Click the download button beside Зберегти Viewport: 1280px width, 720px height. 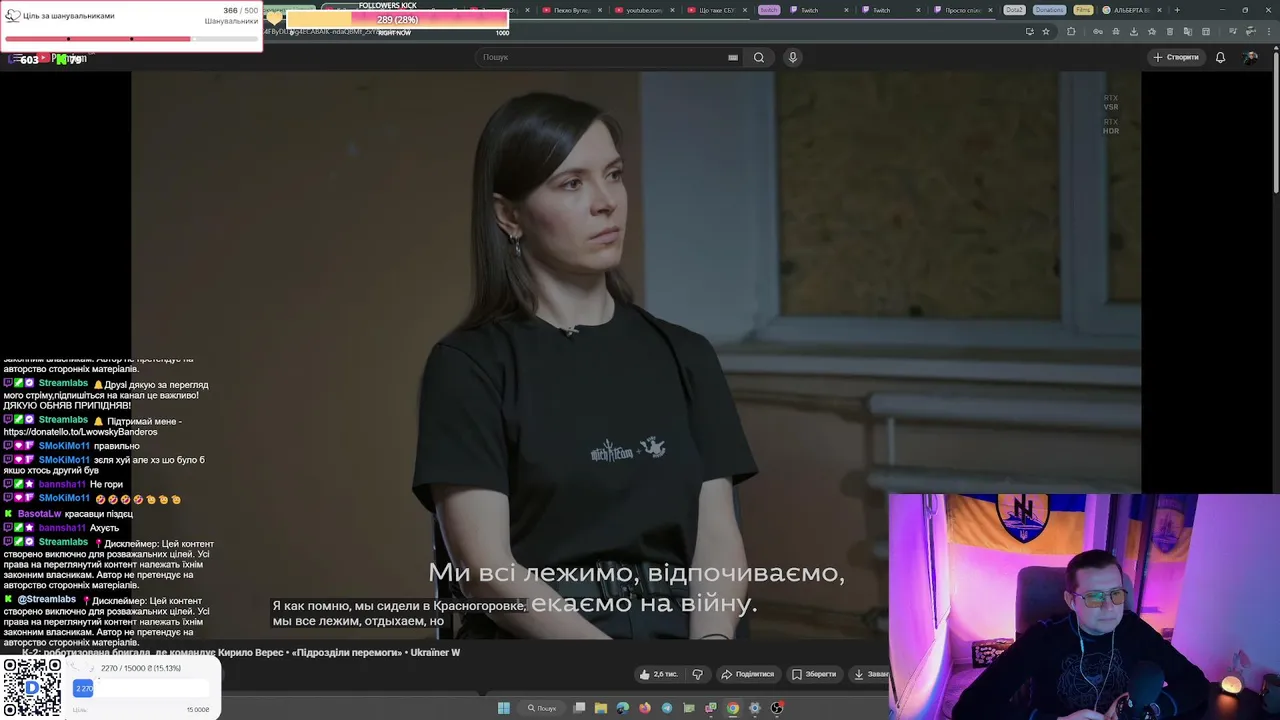869,674
